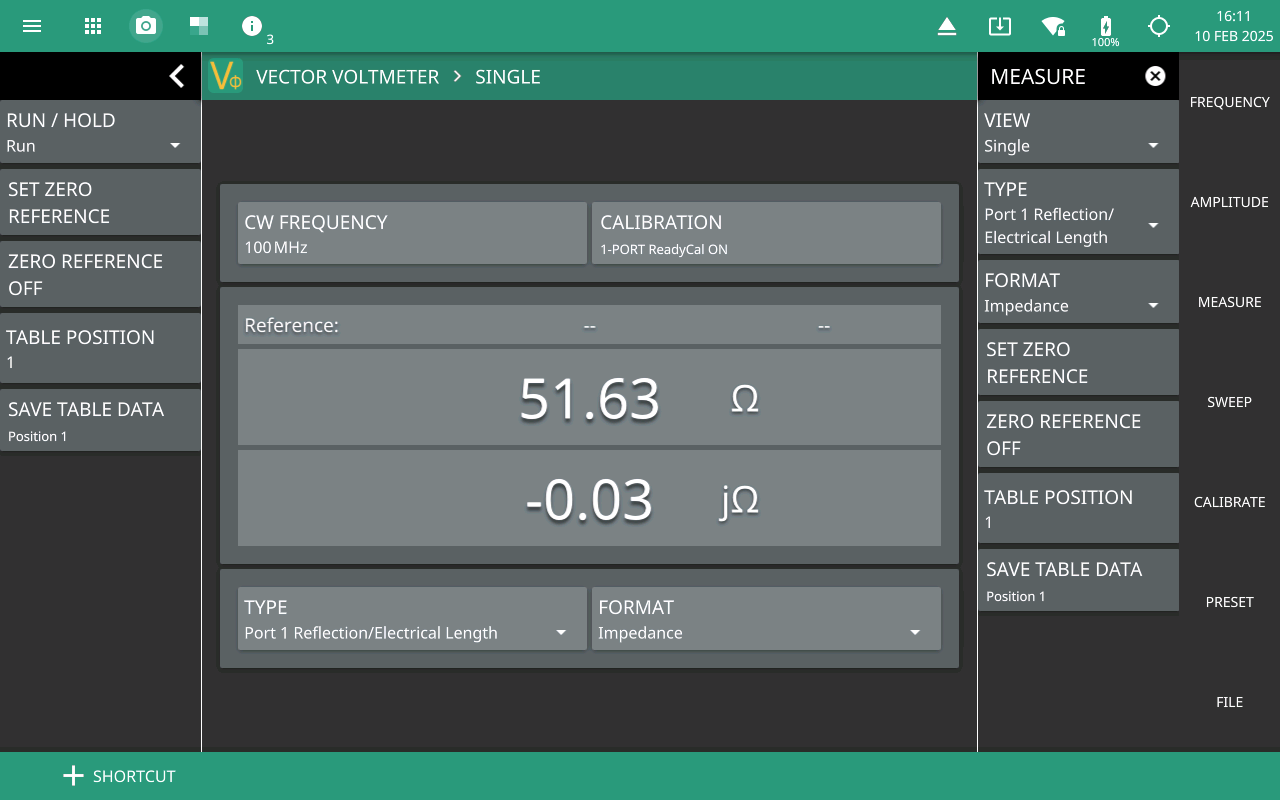The width and height of the screenshot is (1280, 800).
Task: Toggle ZERO REFERENCE OFF in left panel
Action: click(x=100, y=274)
